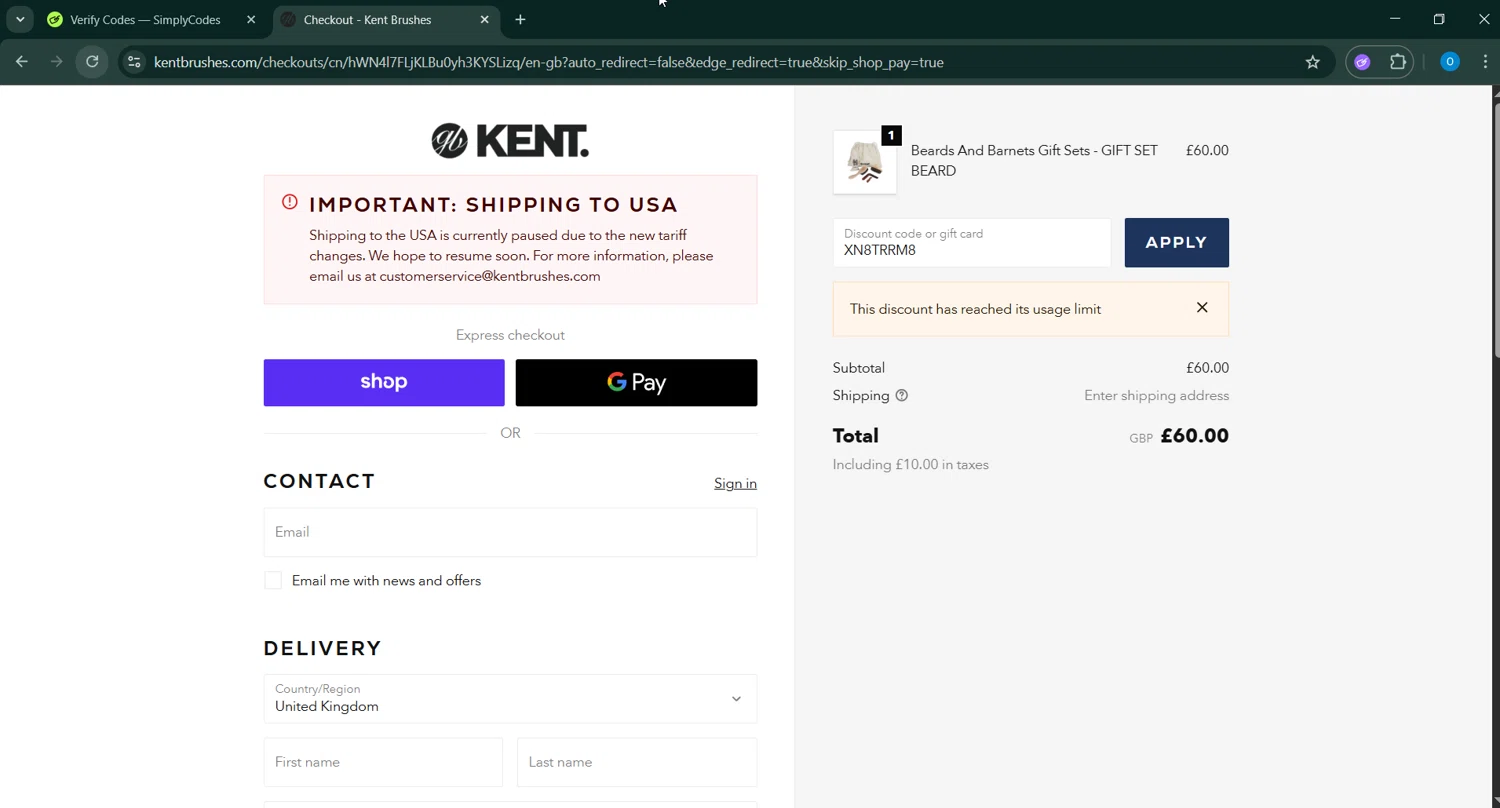Reload the checkout page

pyautogui.click(x=92, y=62)
